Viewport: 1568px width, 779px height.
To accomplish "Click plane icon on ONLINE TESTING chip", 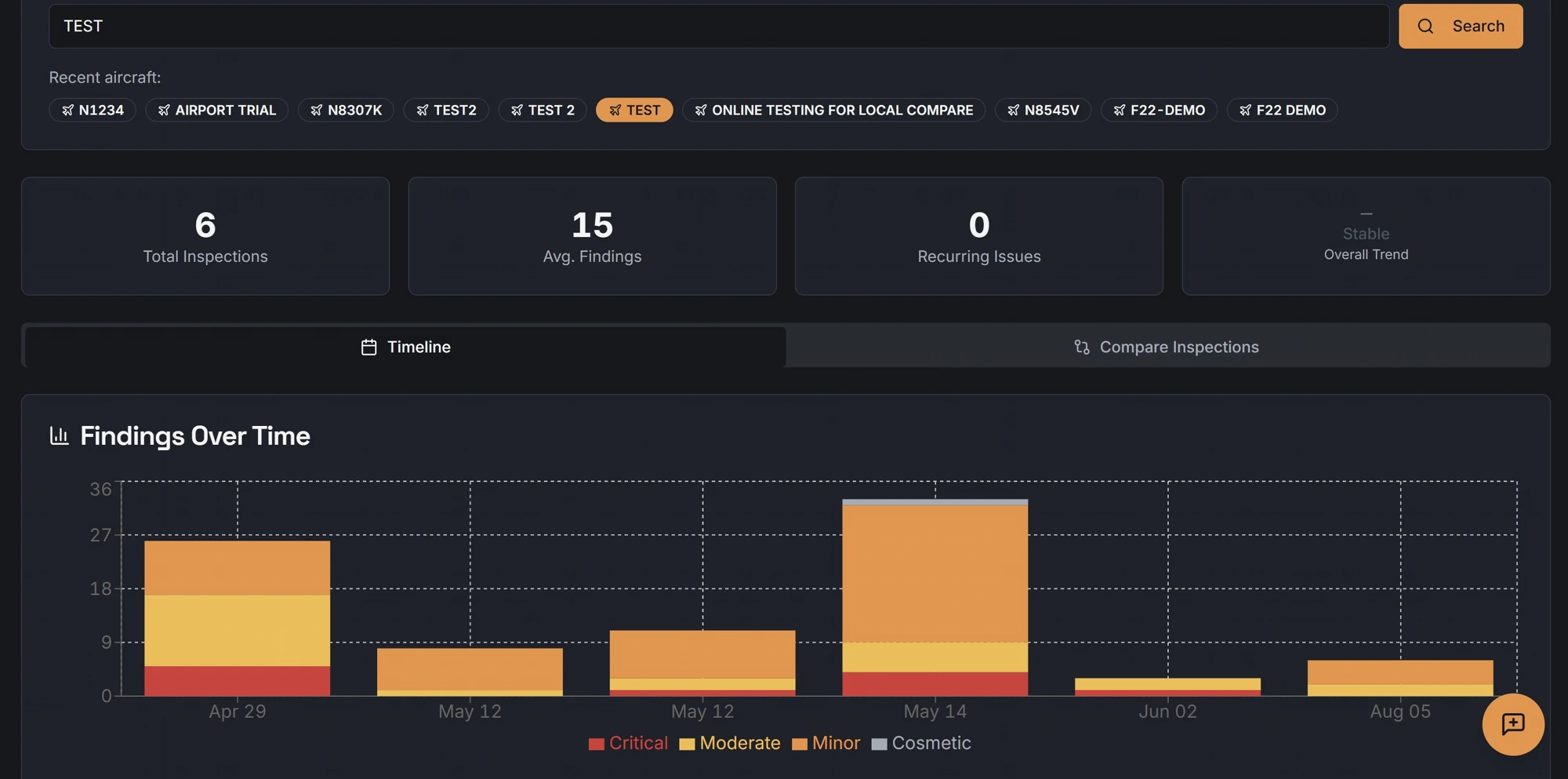I will [701, 110].
